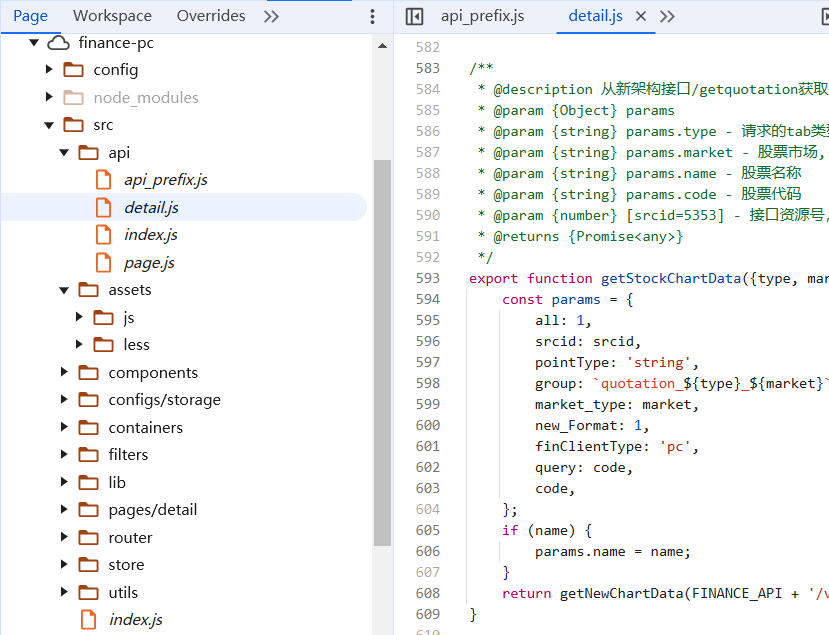Screen dimensions: 829x635
Task: Click the filters folder icon
Action: (88, 455)
